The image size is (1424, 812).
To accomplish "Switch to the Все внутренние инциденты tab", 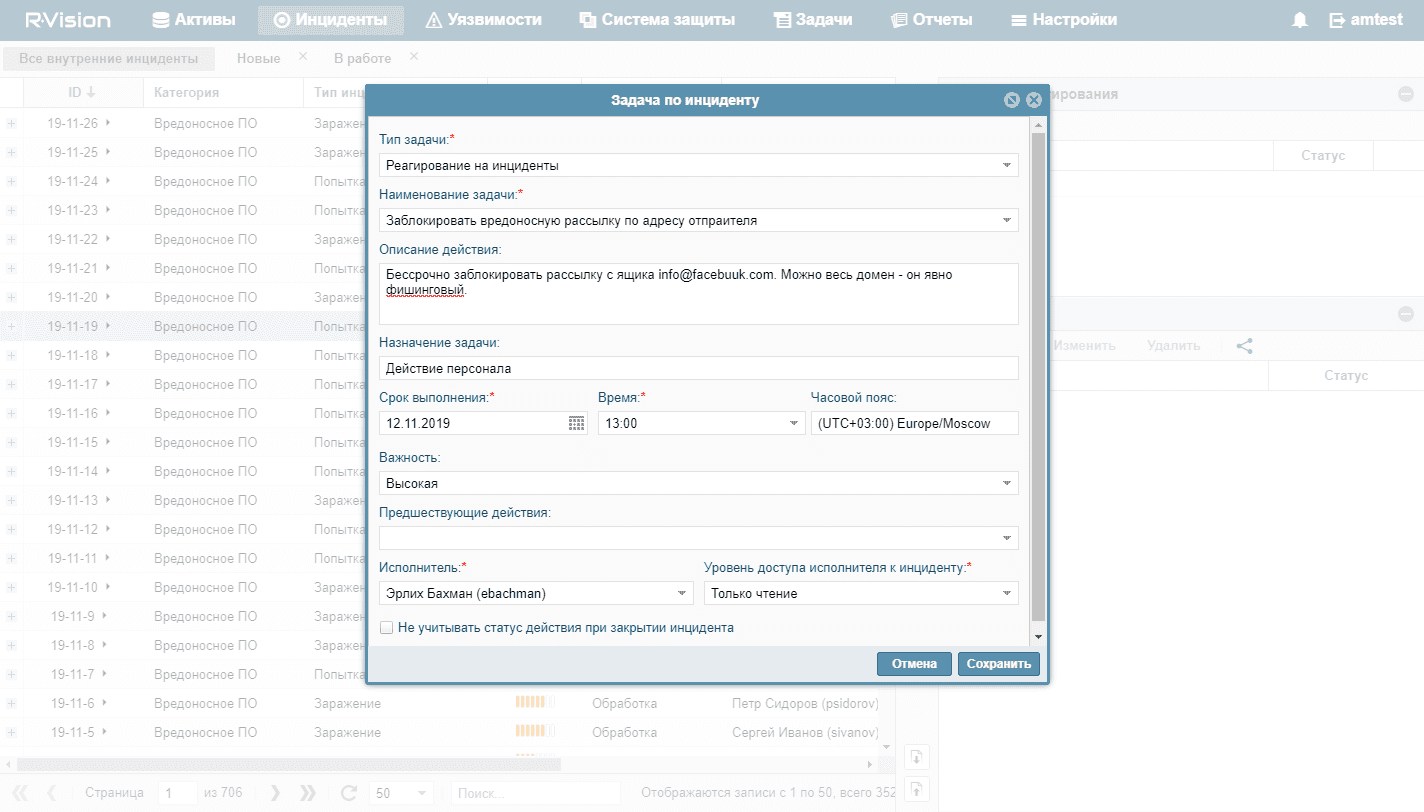I will click(108, 59).
